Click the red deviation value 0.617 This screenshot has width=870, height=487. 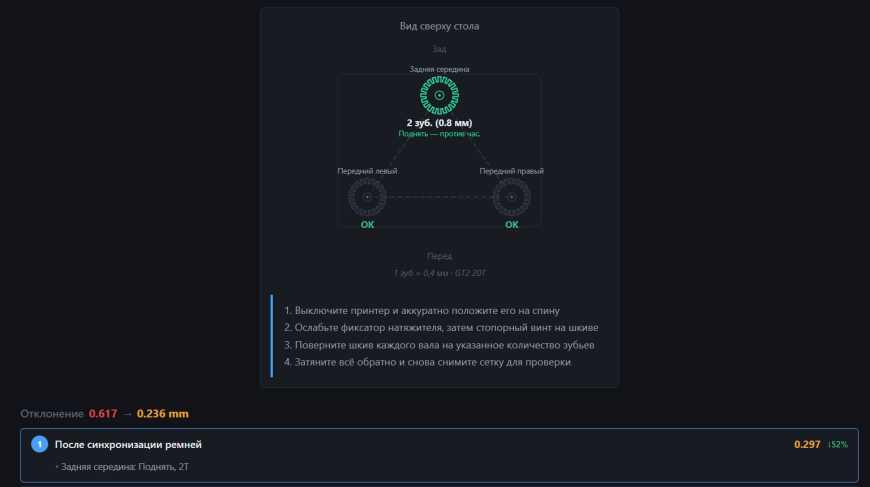point(103,414)
